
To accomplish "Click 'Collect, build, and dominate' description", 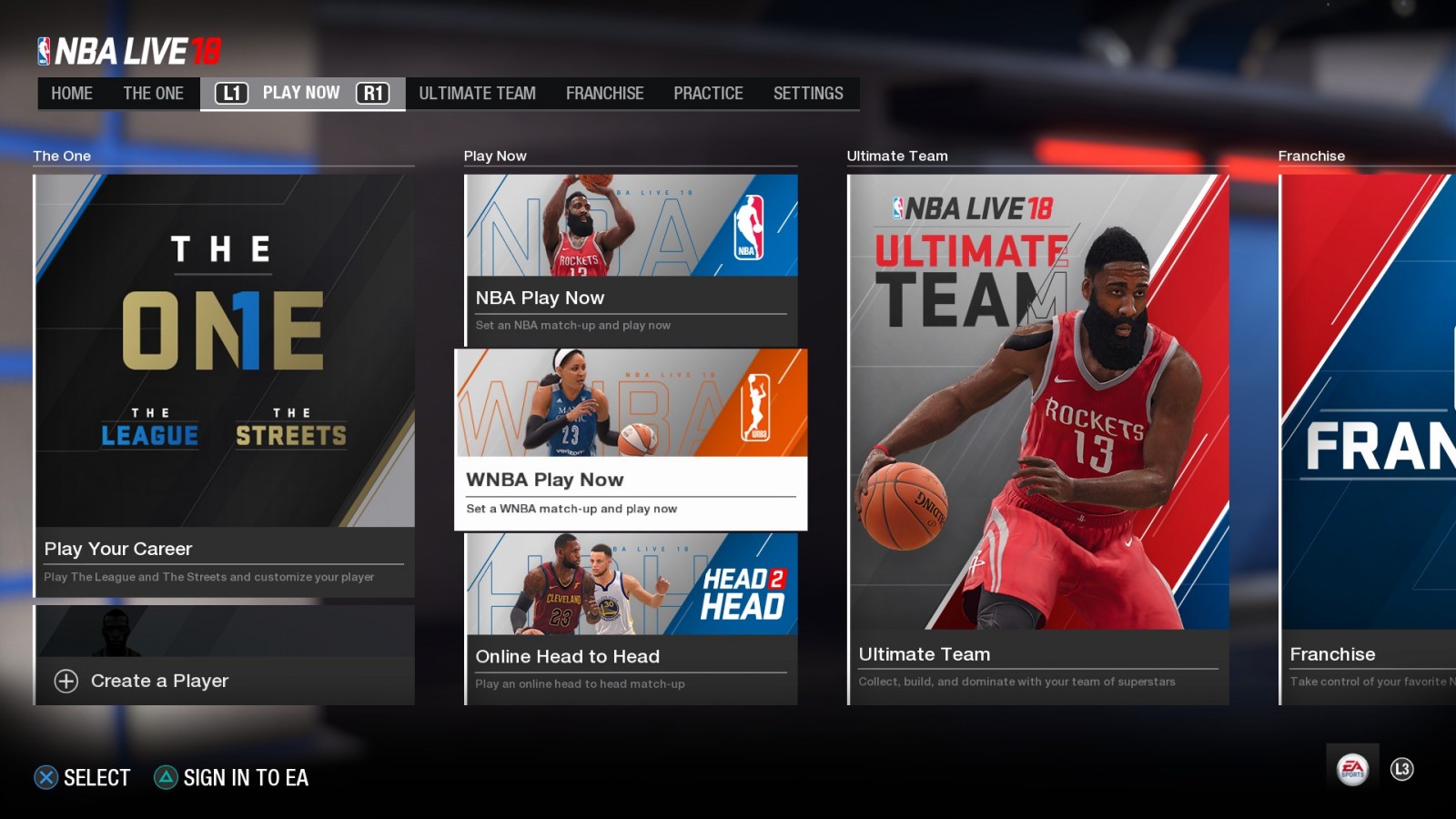I will pos(1016,681).
